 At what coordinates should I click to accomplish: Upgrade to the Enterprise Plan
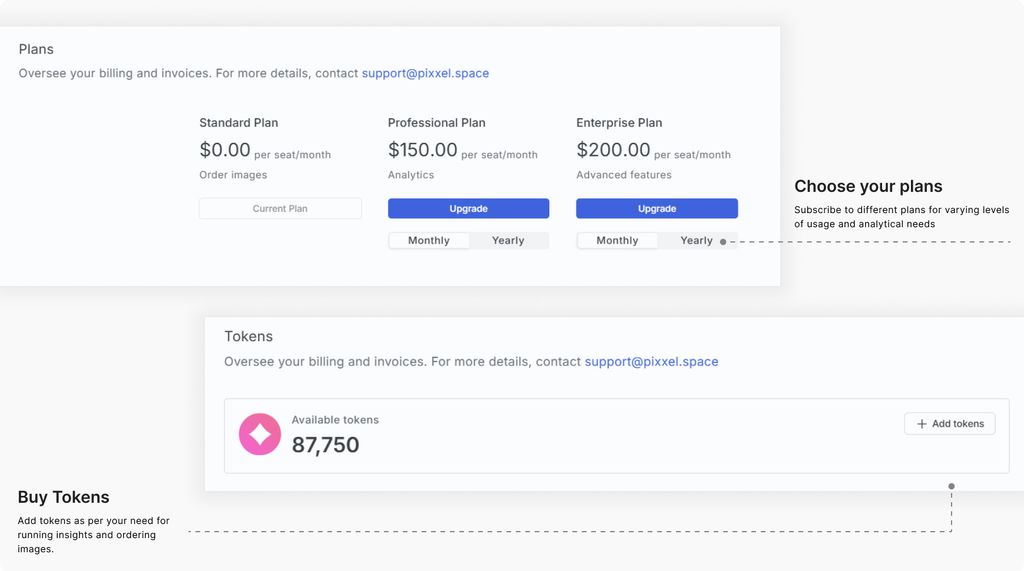(x=656, y=208)
